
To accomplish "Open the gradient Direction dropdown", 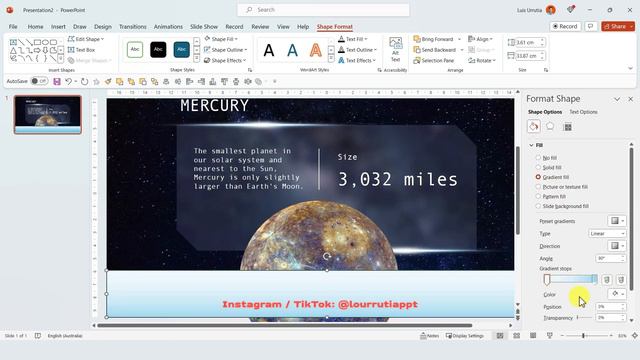I will click(617, 246).
